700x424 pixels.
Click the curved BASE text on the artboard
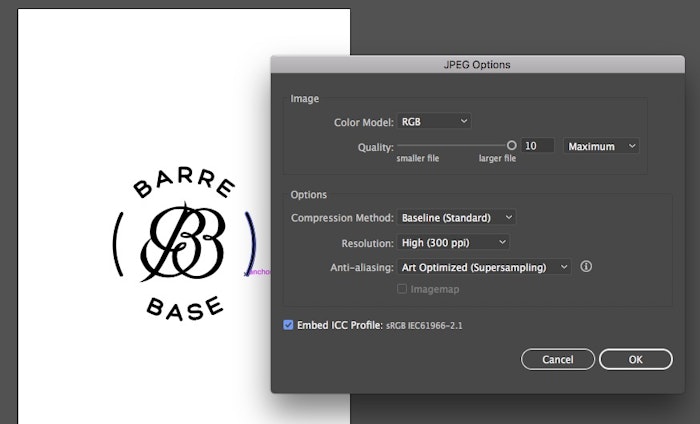pyautogui.click(x=185, y=305)
